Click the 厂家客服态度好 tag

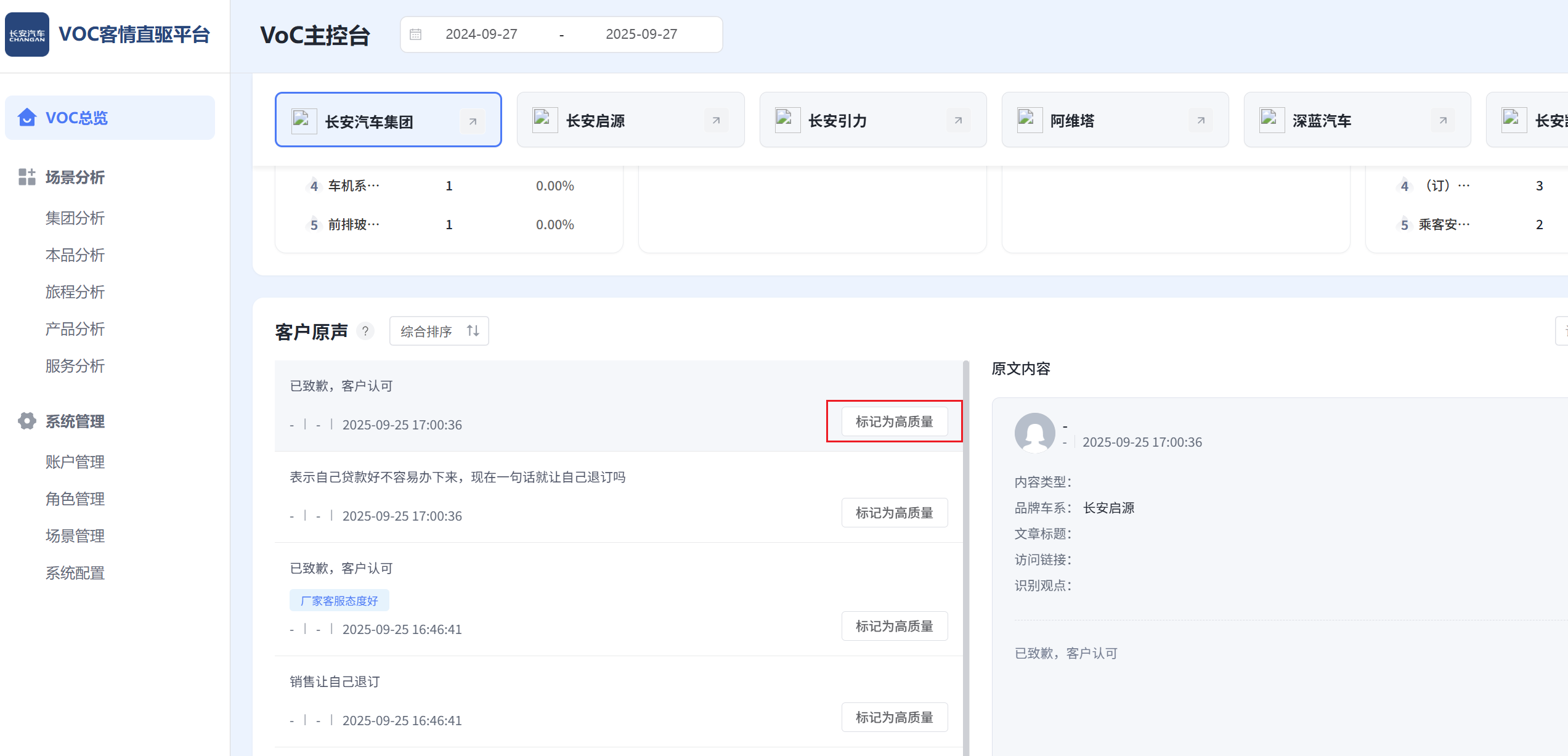[x=339, y=601]
